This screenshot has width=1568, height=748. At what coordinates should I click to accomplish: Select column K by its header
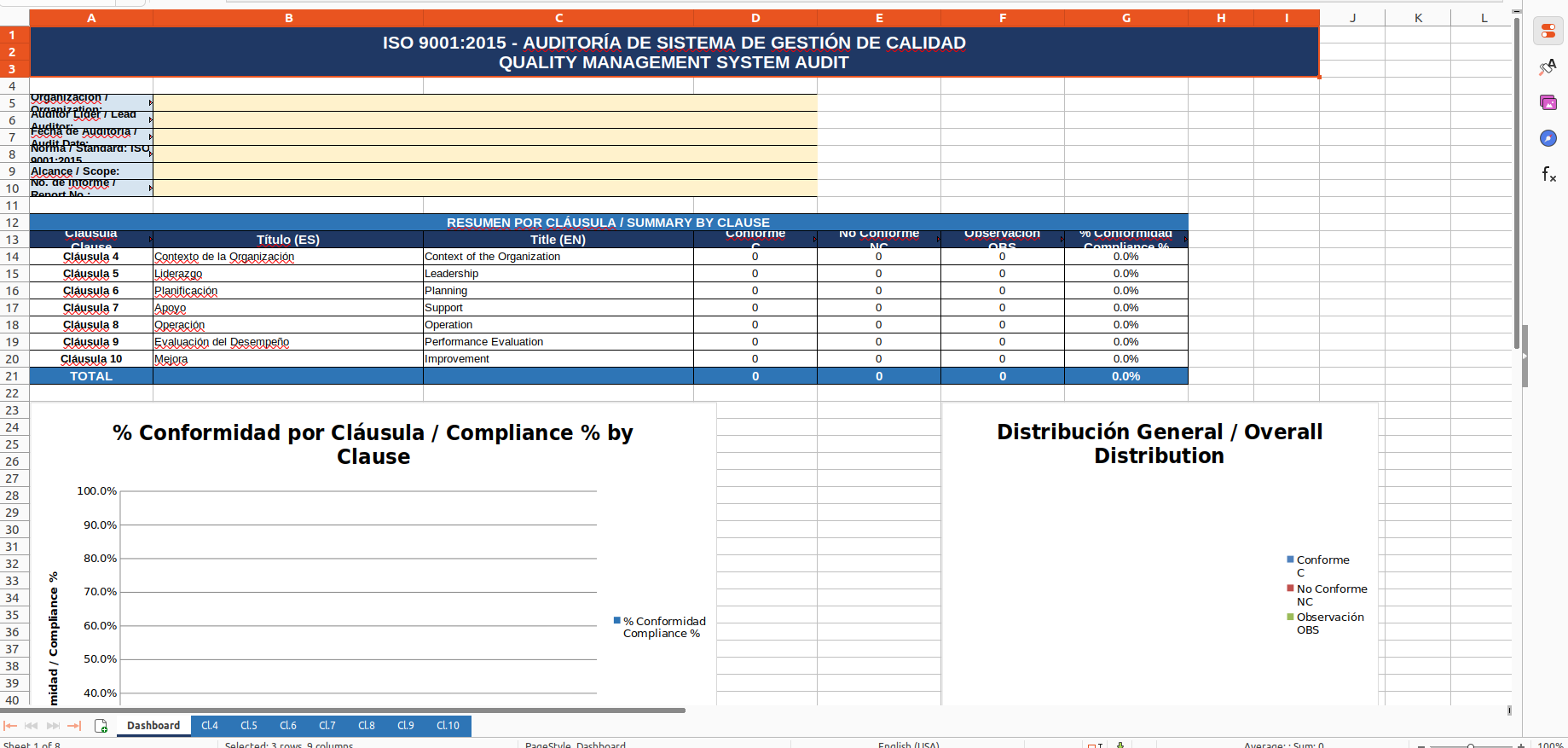click(x=1418, y=18)
